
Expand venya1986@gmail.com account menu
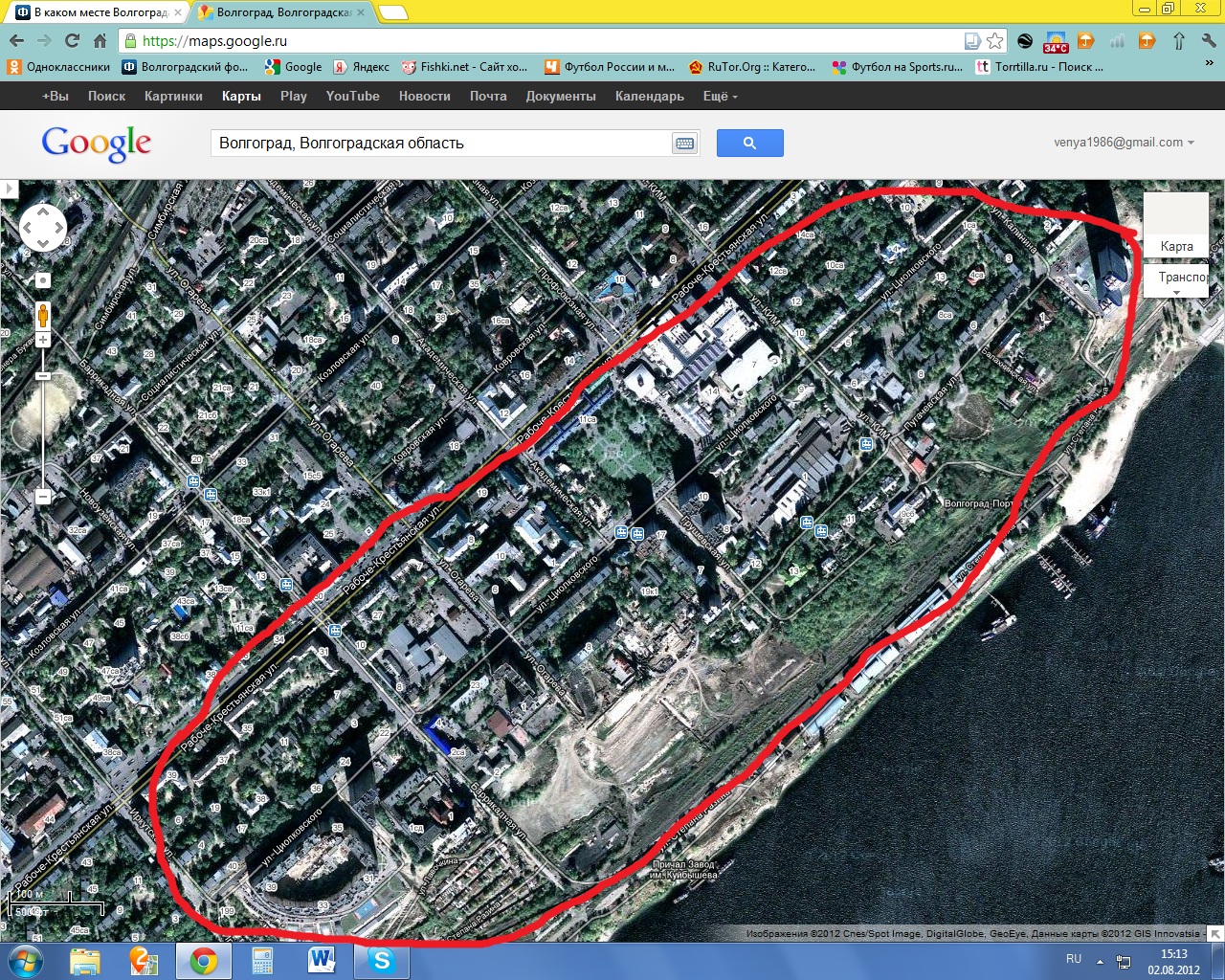1124,143
